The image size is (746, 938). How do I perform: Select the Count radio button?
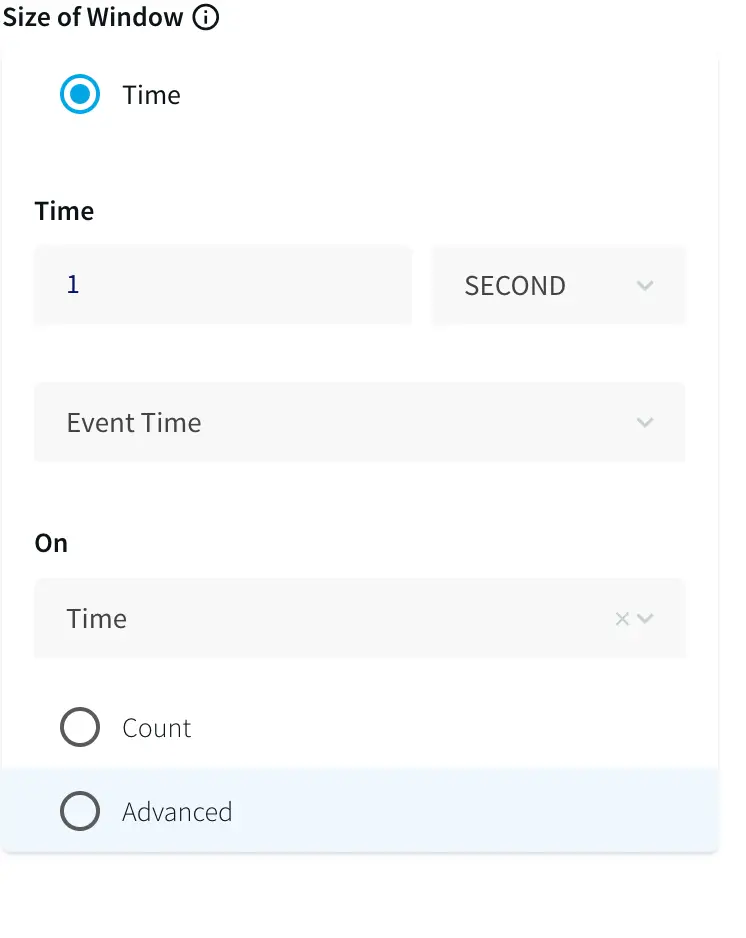(80, 728)
